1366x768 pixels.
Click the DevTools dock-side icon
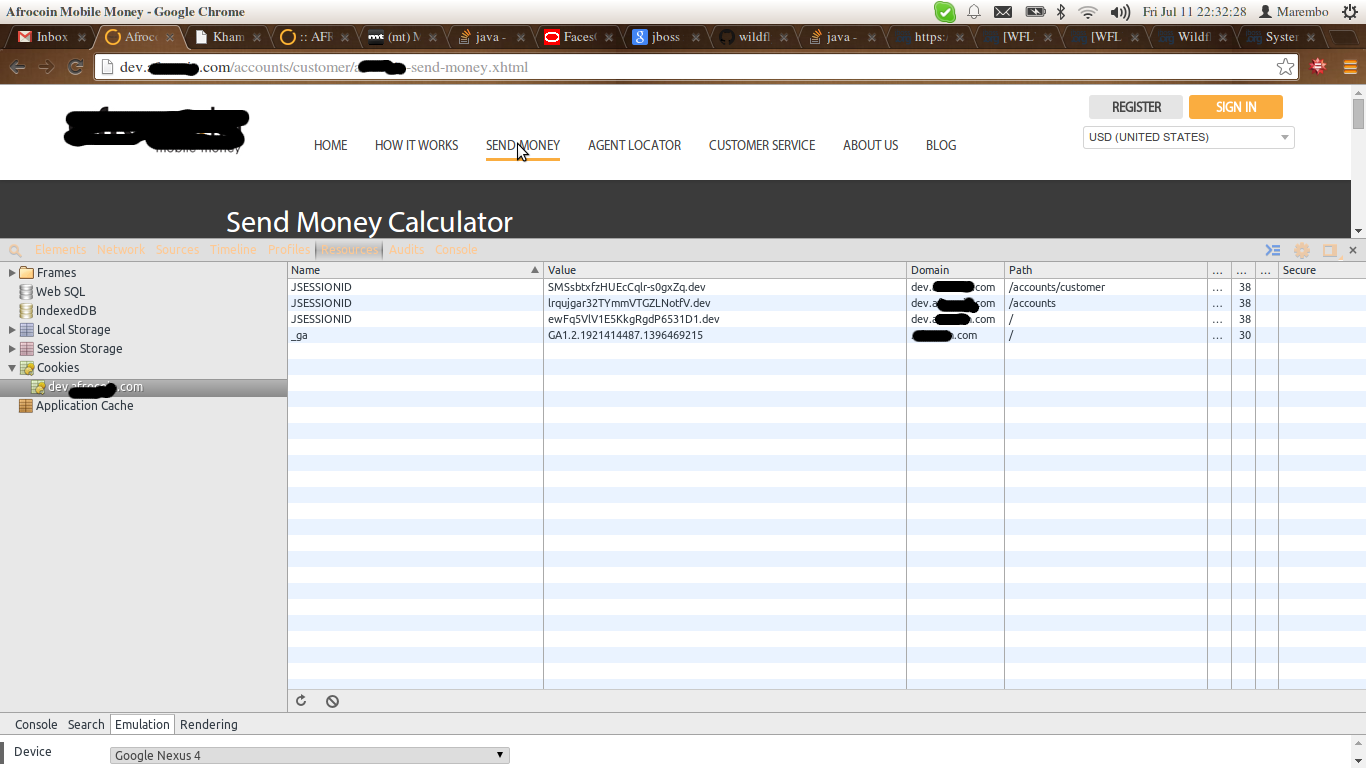tap(1330, 250)
